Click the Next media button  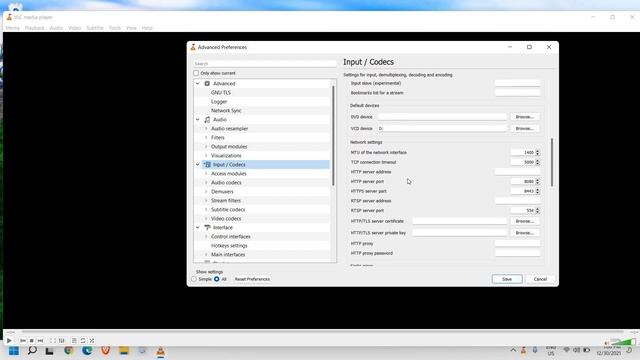(x=40, y=340)
